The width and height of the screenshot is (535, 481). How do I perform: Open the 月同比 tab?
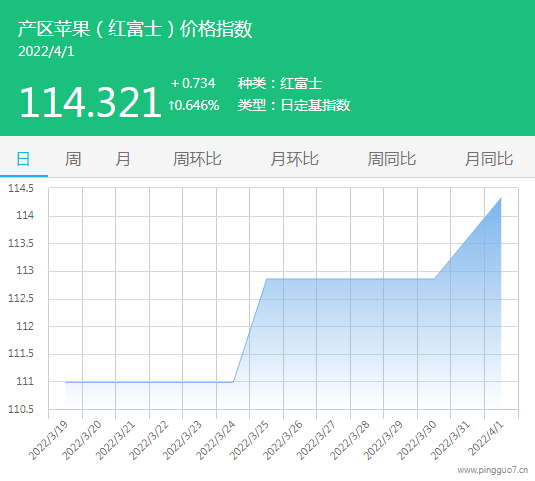(489, 159)
